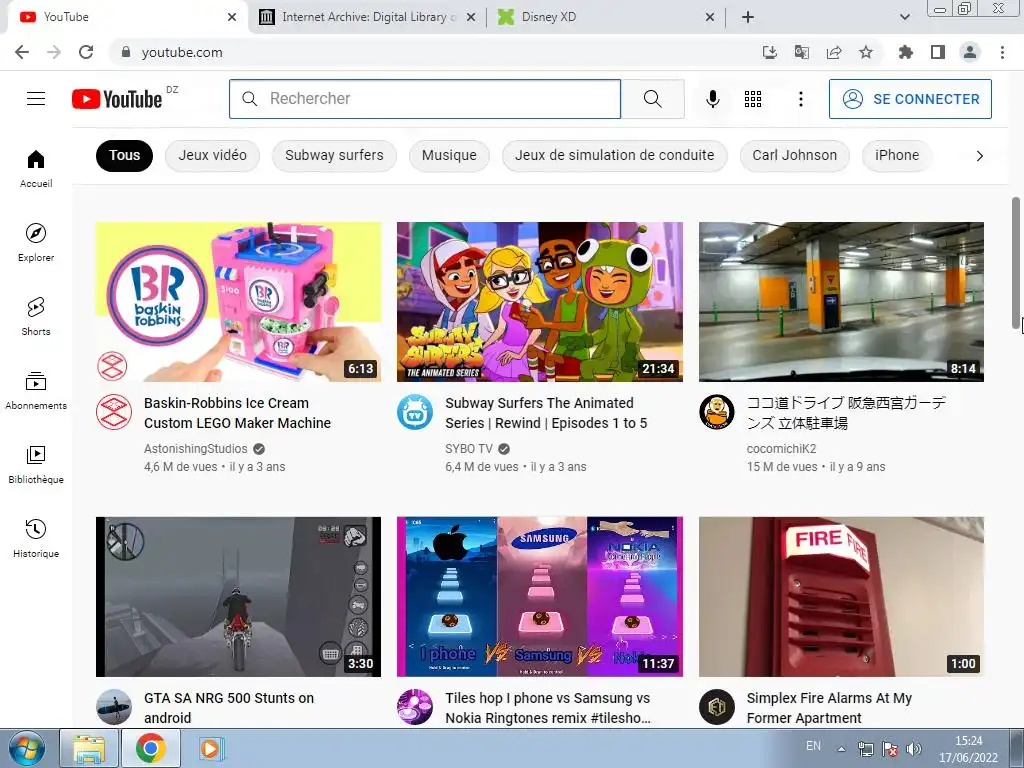Click the youtube.com address bar
The height and width of the screenshot is (768, 1024).
coord(431,52)
